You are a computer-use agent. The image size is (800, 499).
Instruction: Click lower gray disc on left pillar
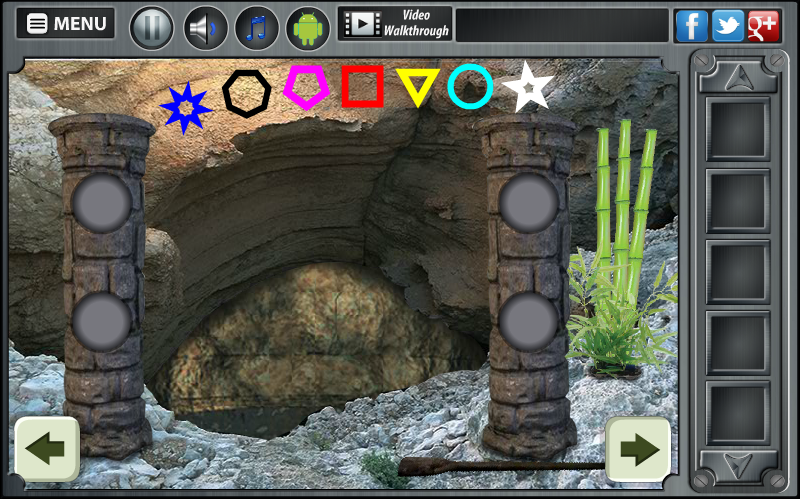102,322
